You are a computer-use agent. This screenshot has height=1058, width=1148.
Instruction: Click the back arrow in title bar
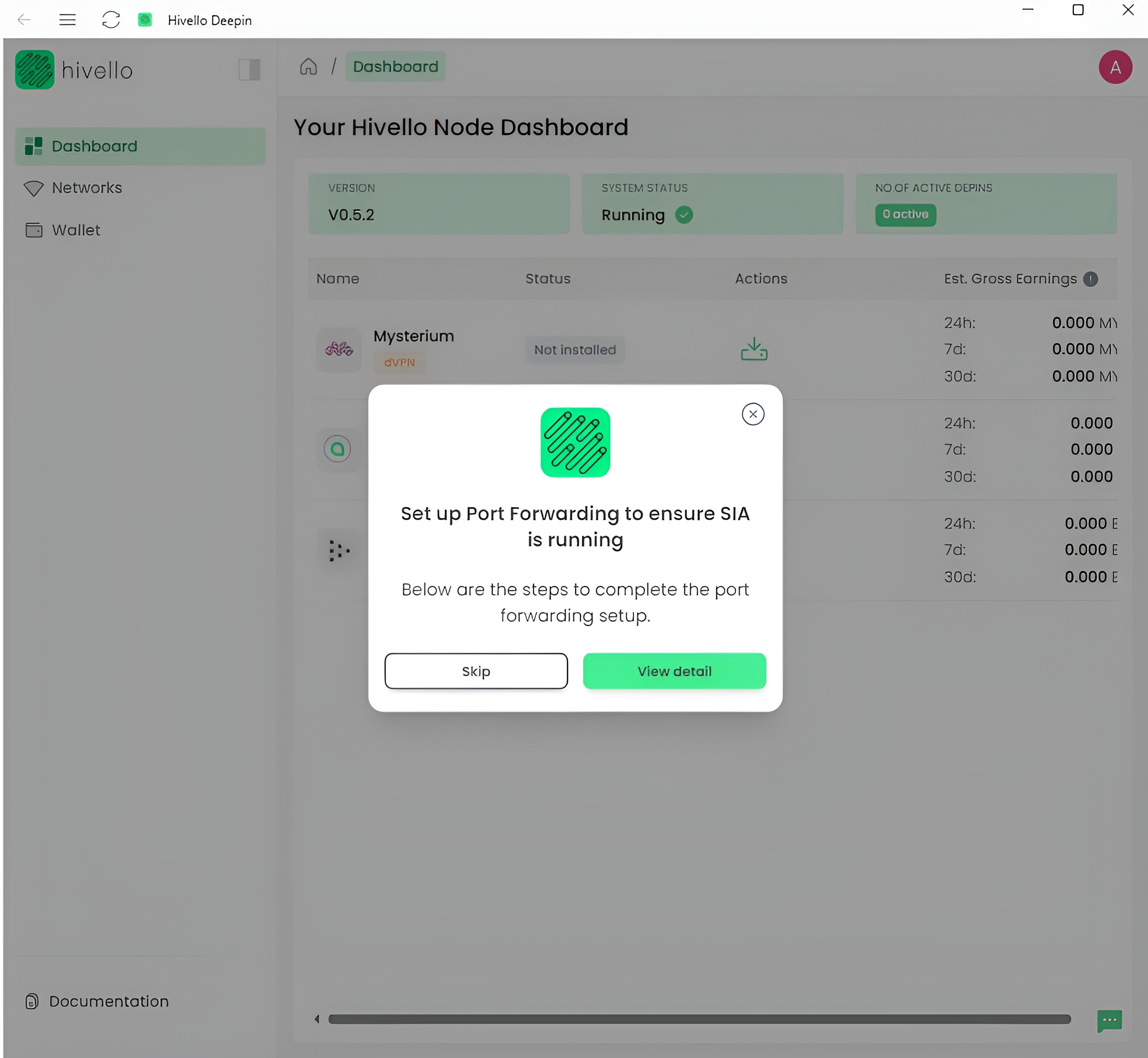[24, 20]
